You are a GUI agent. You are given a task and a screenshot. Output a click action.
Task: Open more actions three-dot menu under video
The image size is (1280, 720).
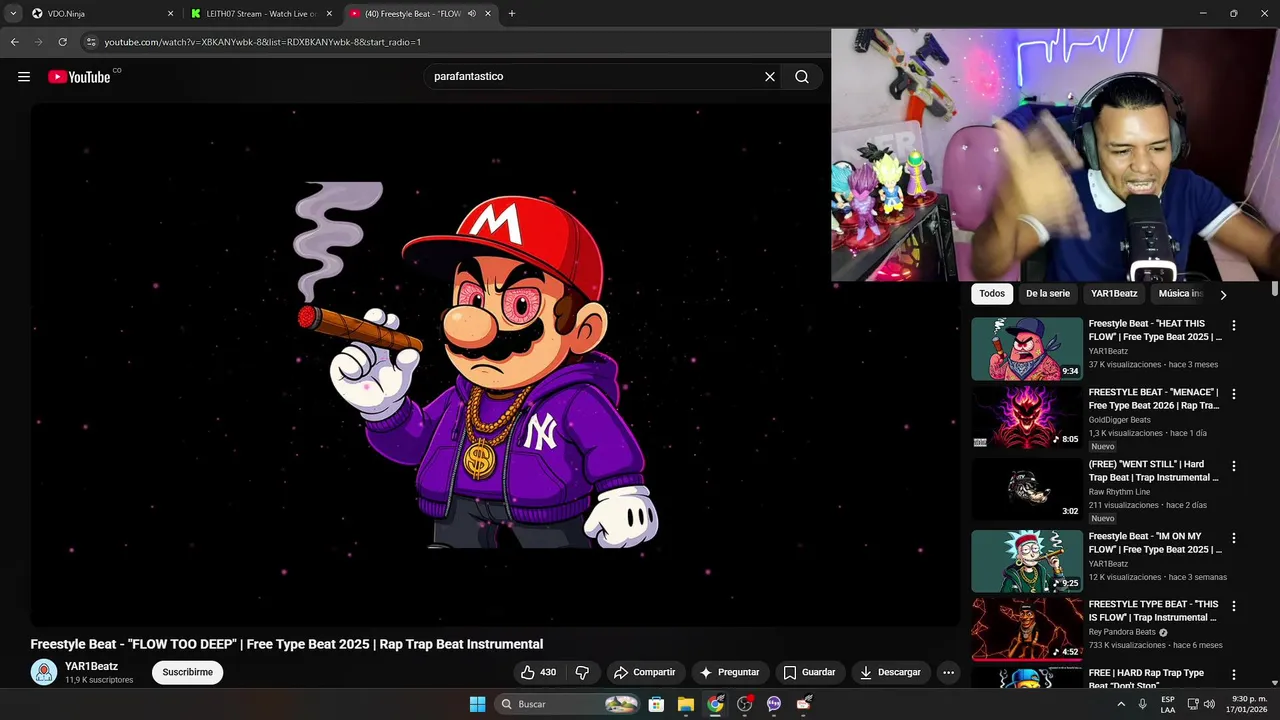click(x=948, y=672)
